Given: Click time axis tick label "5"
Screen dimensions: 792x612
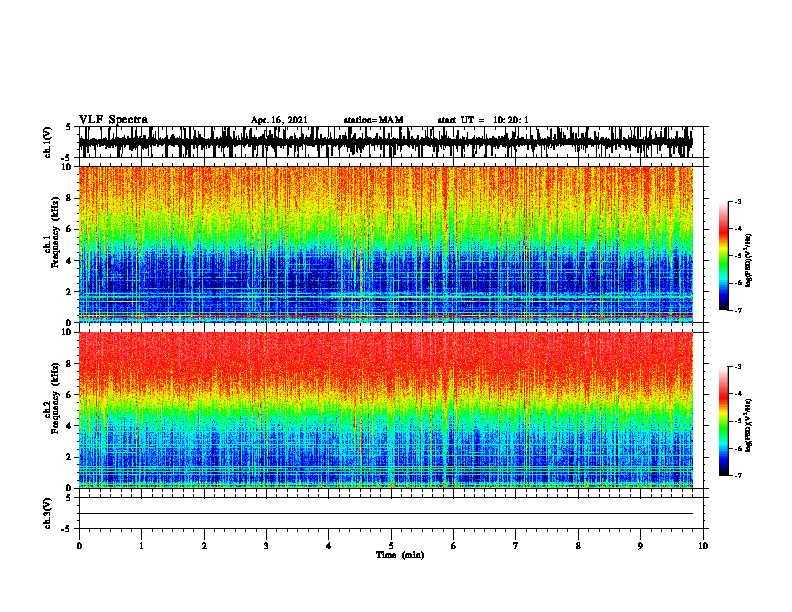Looking at the screenshot, I should coord(391,546).
